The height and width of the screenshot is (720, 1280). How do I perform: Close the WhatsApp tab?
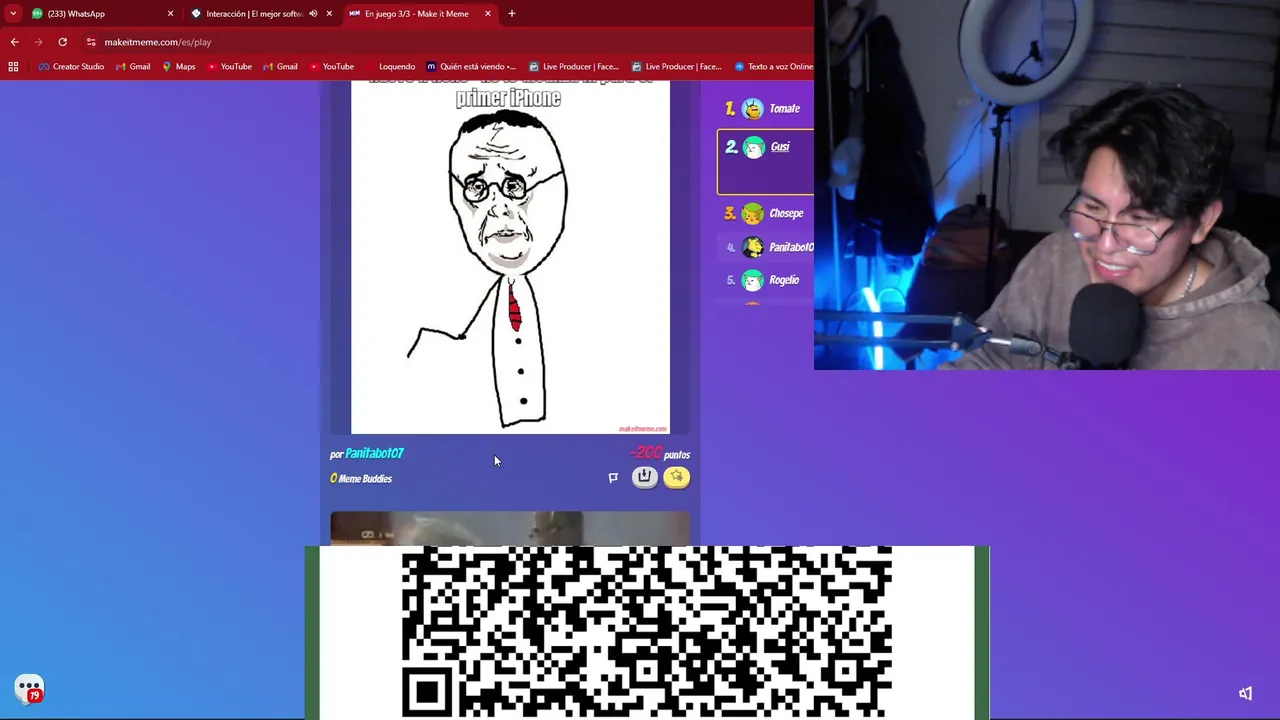point(170,14)
